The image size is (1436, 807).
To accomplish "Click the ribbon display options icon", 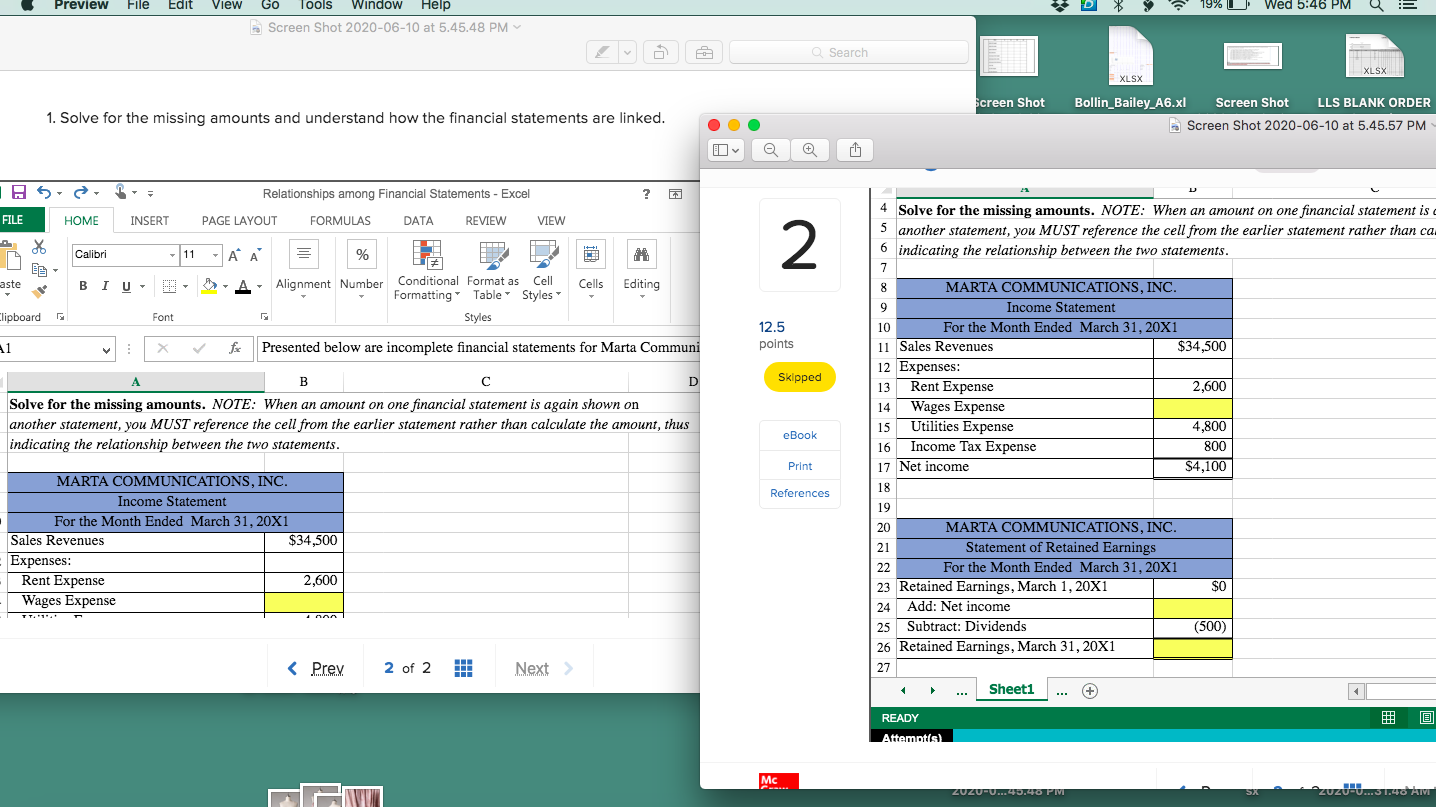I will click(x=675, y=194).
